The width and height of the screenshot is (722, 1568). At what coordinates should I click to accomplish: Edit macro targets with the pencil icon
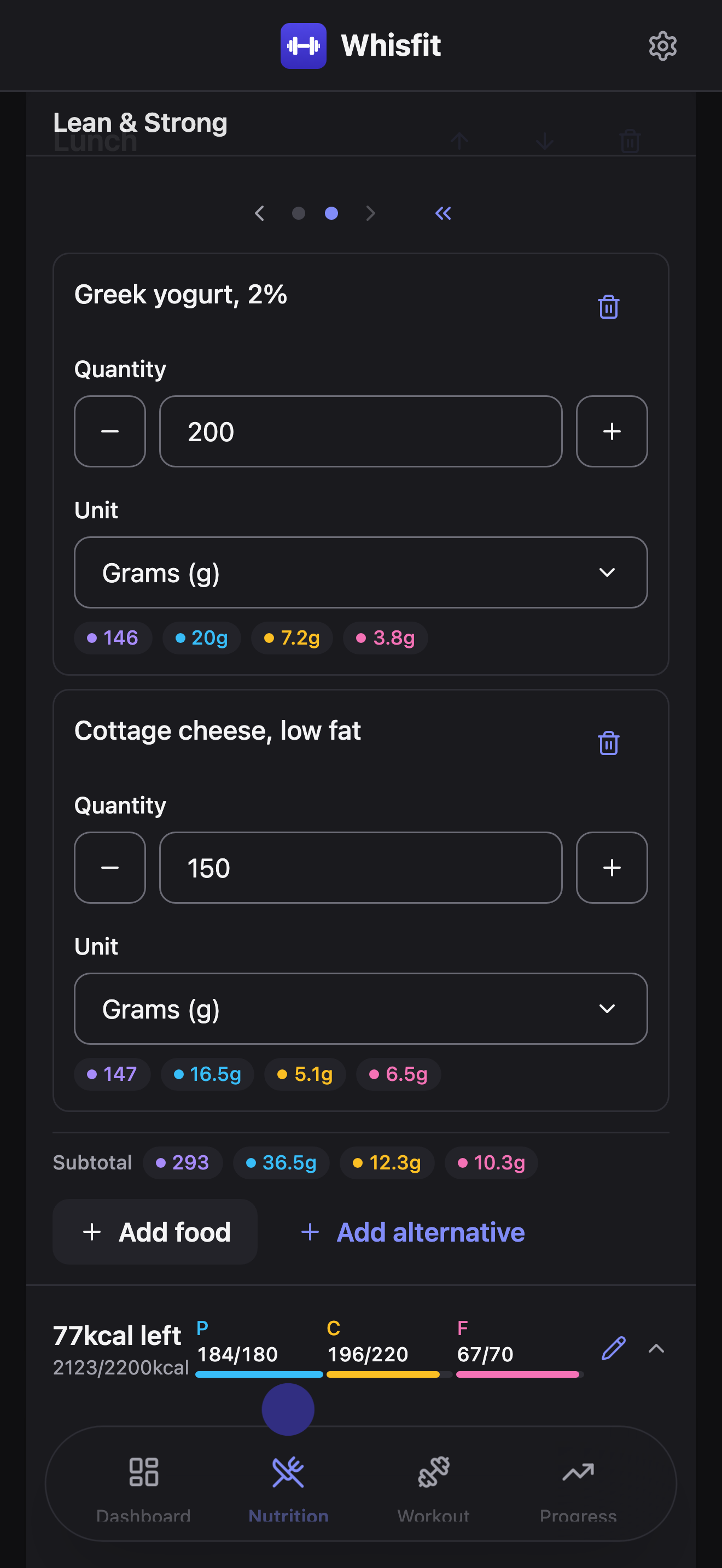pos(613,1348)
